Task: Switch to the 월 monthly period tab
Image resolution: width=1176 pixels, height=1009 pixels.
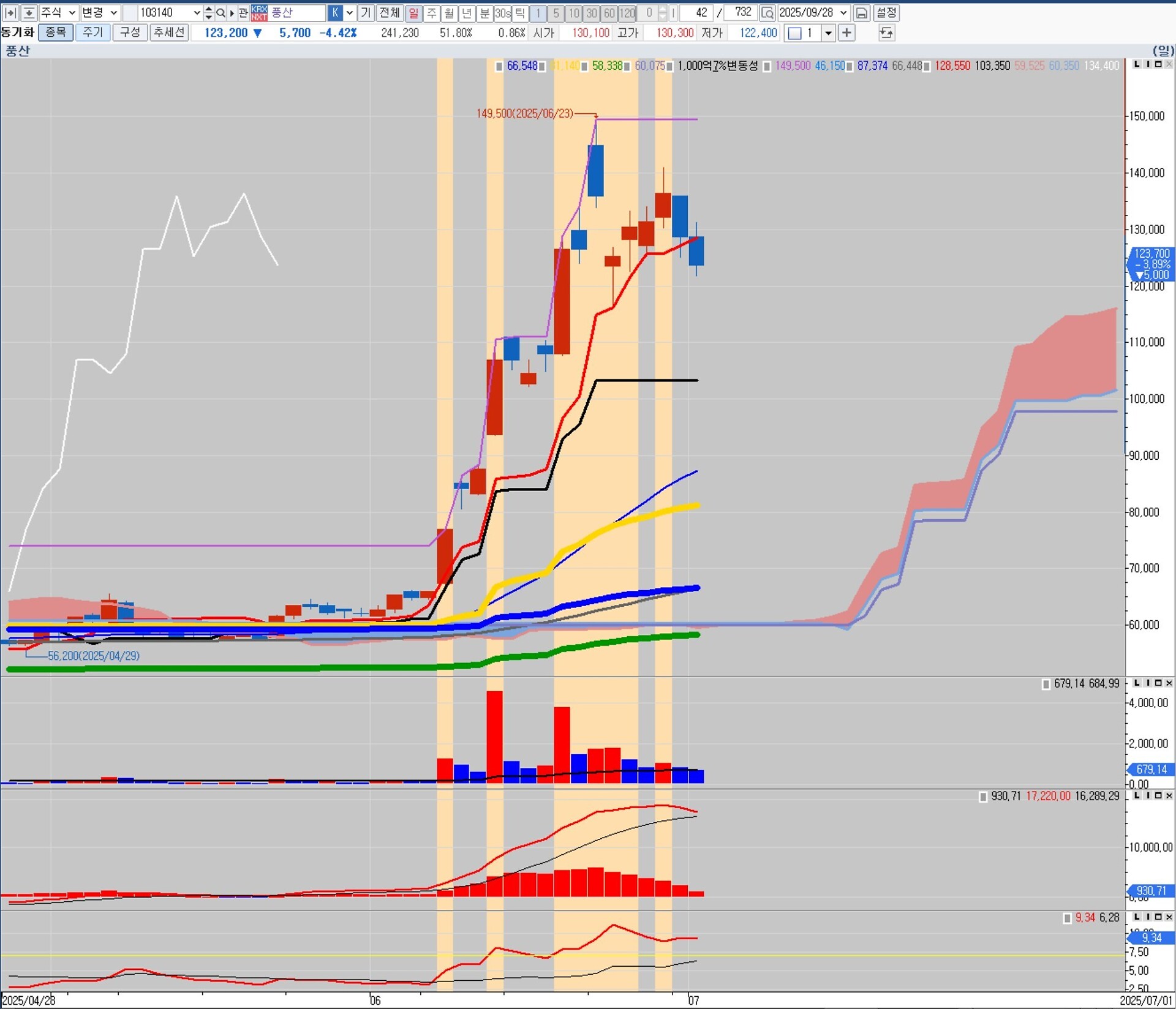Action: tap(449, 13)
